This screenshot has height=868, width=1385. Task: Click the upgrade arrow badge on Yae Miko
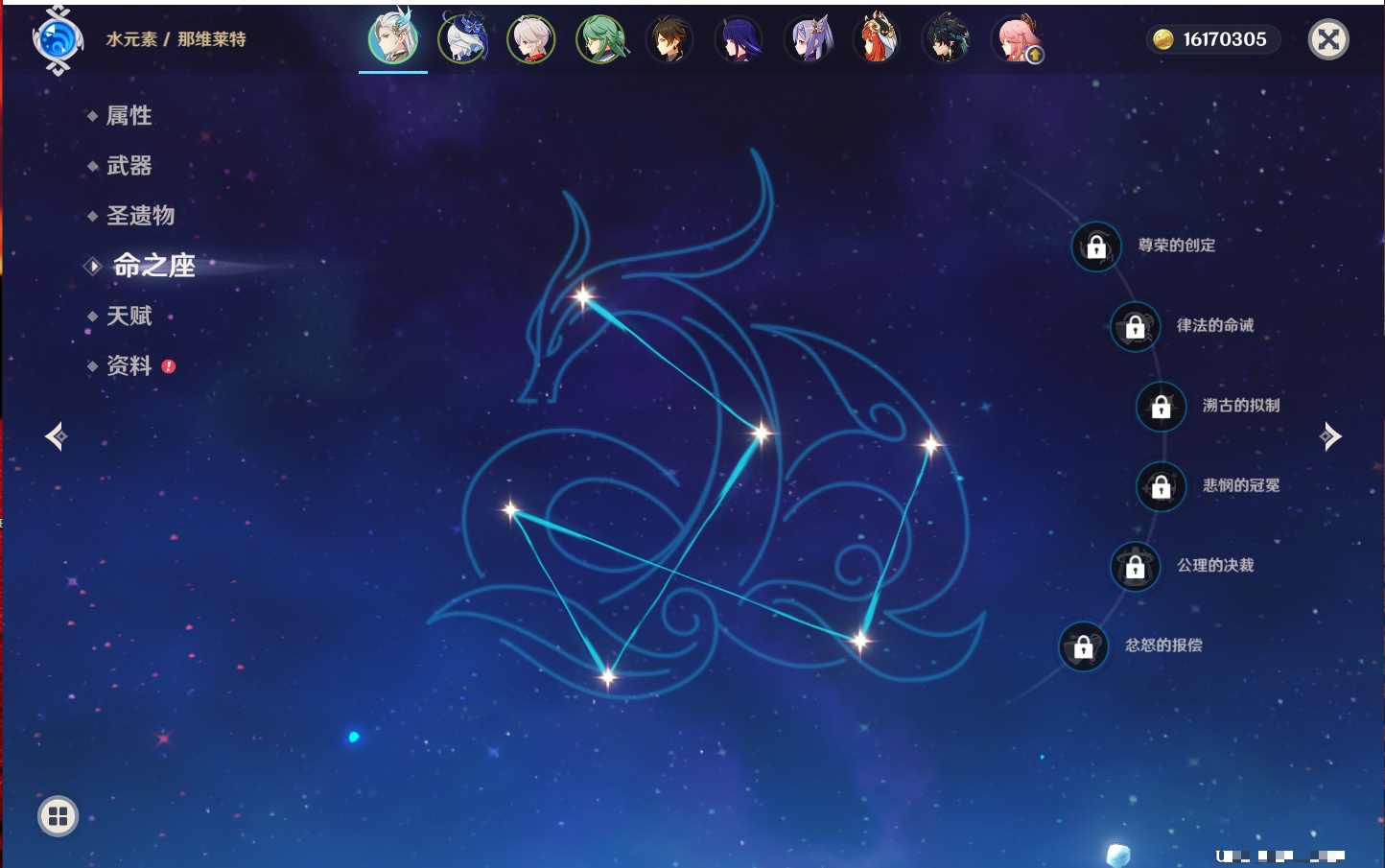click(x=1035, y=56)
